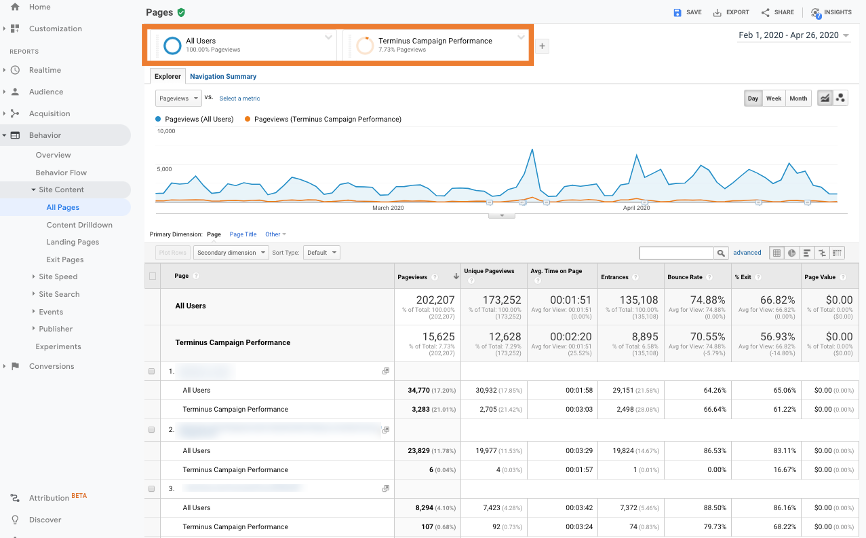Check the row 2 checkbox
866x538 pixels.
tap(152, 430)
